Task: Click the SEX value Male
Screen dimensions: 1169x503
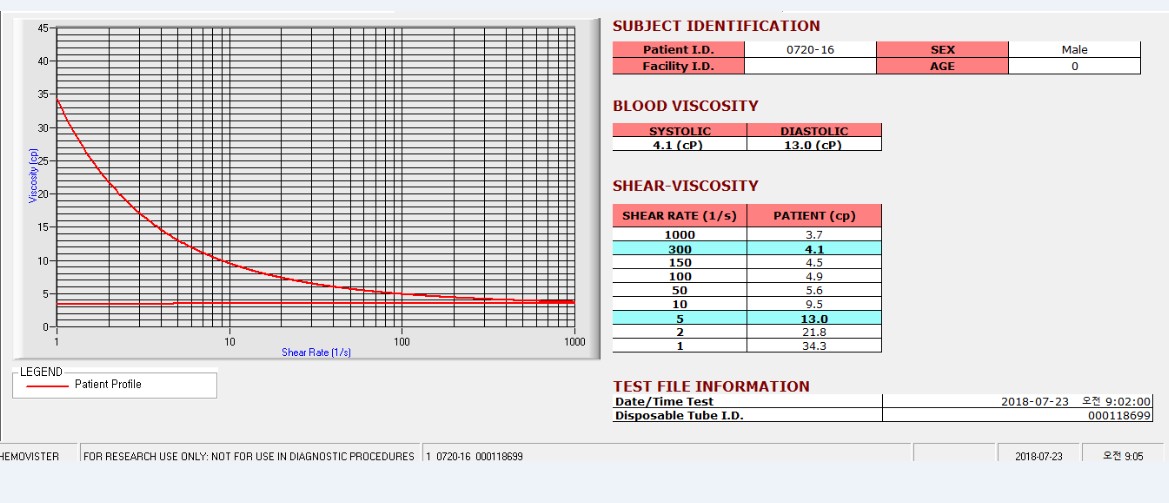Action: [1074, 50]
